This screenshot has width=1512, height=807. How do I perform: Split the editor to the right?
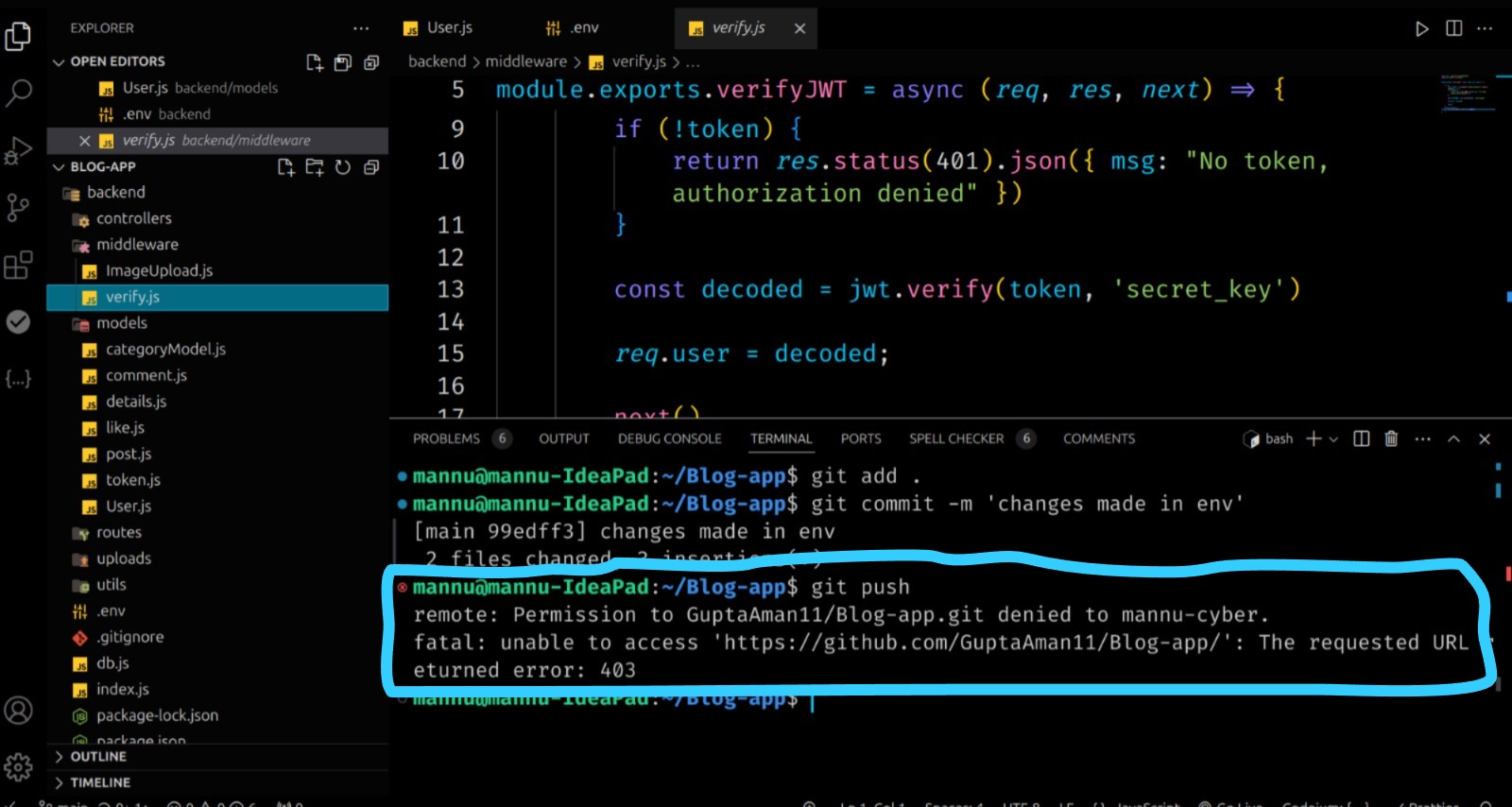pyautogui.click(x=1453, y=28)
